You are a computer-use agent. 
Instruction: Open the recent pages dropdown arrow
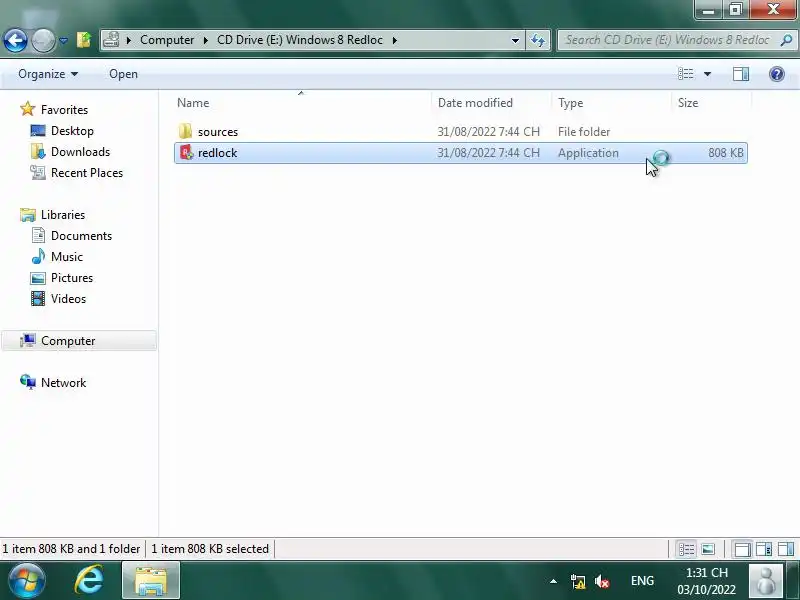click(x=63, y=40)
